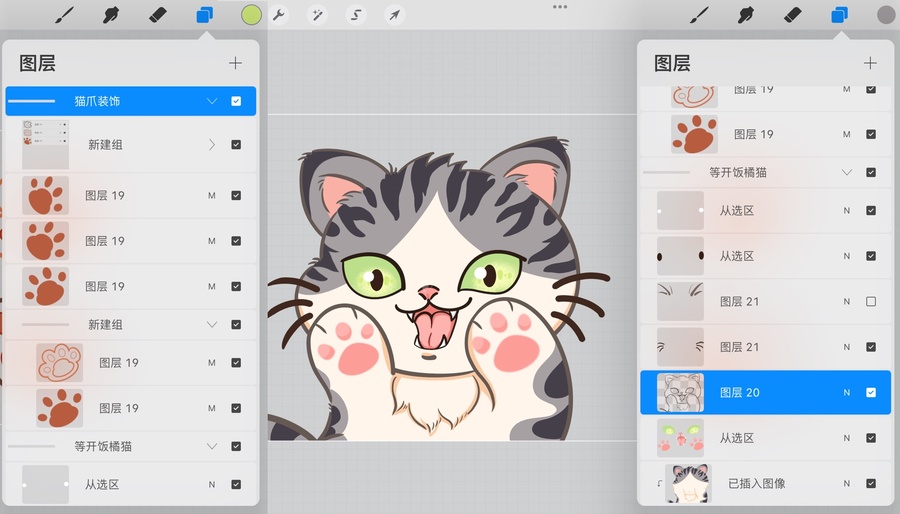This screenshot has width=900, height=514.
Task: Collapse the expanded 新建组 in the left panel
Action: point(212,325)
